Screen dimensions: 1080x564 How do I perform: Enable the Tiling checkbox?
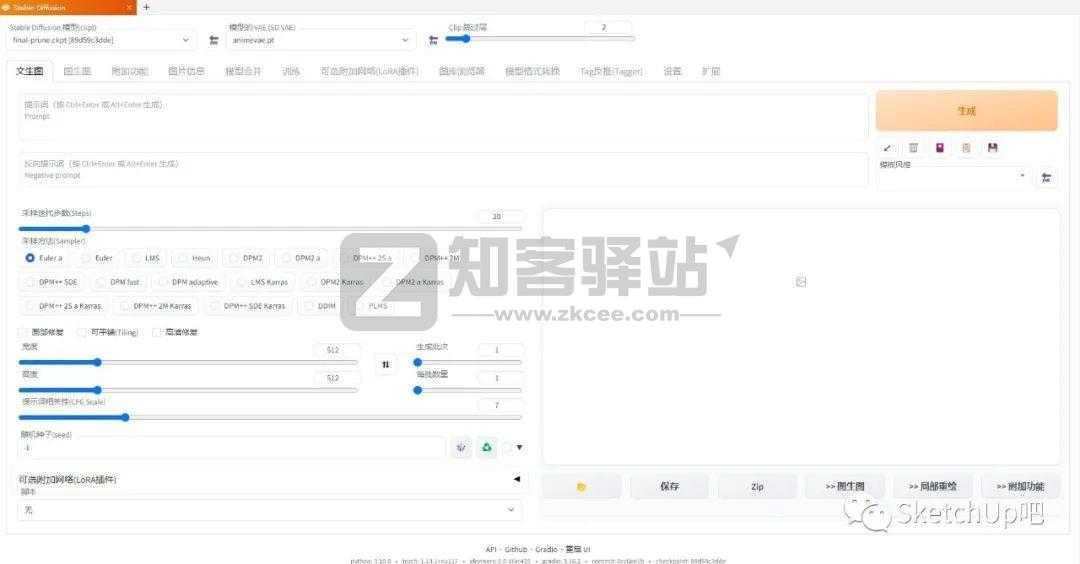83,332
